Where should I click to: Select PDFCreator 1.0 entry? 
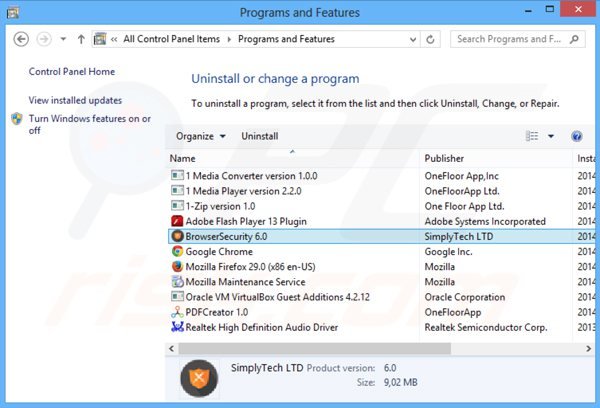(x=217, y=312)
